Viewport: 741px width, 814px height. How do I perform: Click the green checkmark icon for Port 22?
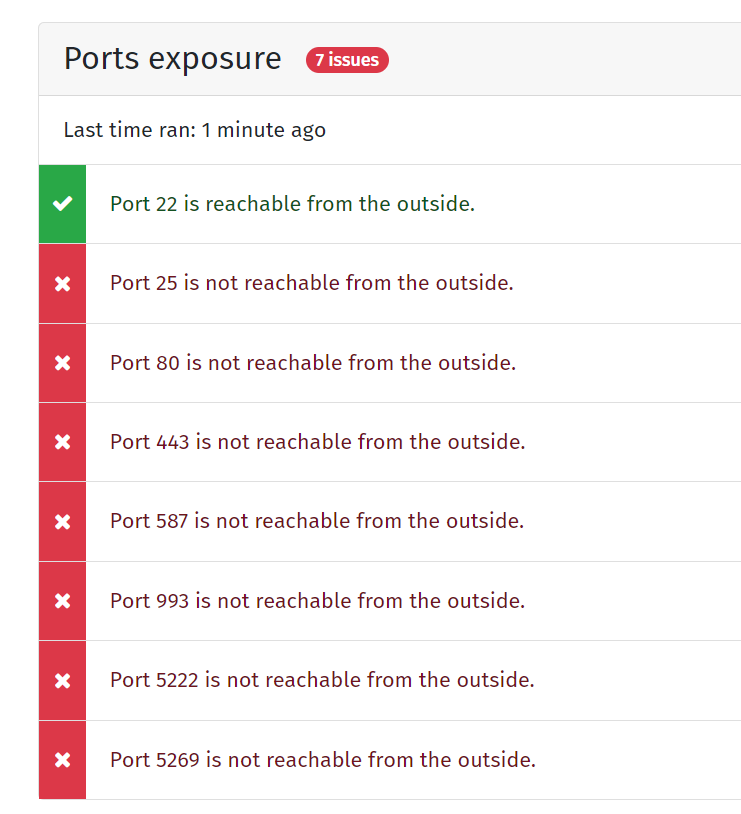coord(62,204)
